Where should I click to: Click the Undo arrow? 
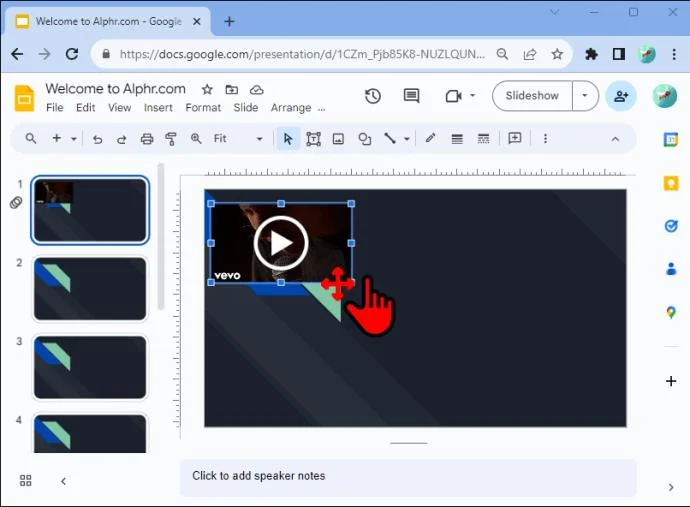[97, 139]
